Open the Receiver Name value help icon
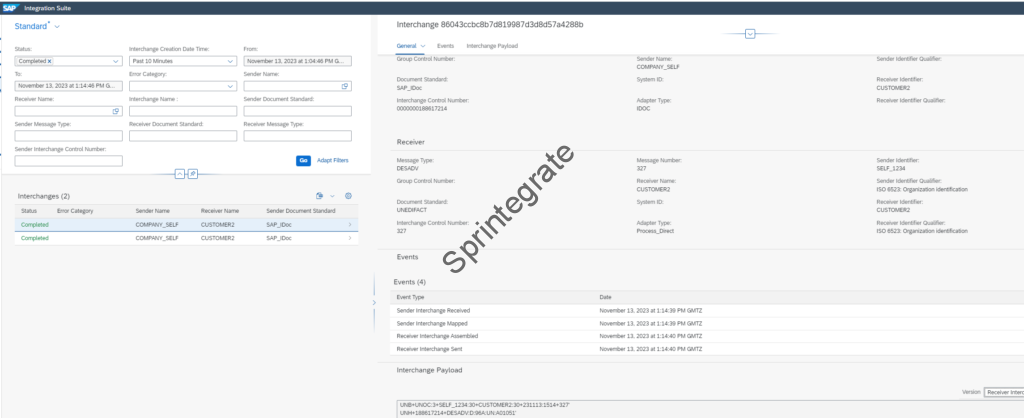Viewport: 1024px width, 418px height. pyautogui.click(x=116, y=111)
